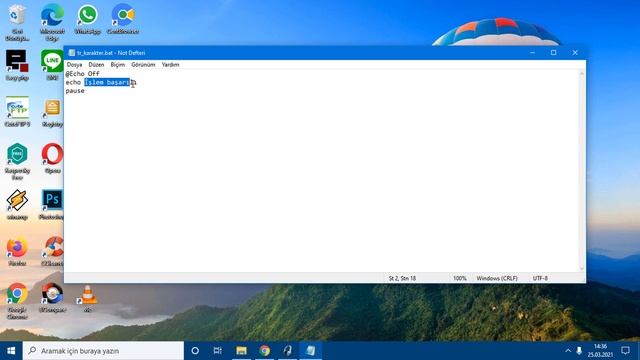The image size is (640, 360).
Task: Open the LINE messenger desktop shortcut
Action: point(52,65)
